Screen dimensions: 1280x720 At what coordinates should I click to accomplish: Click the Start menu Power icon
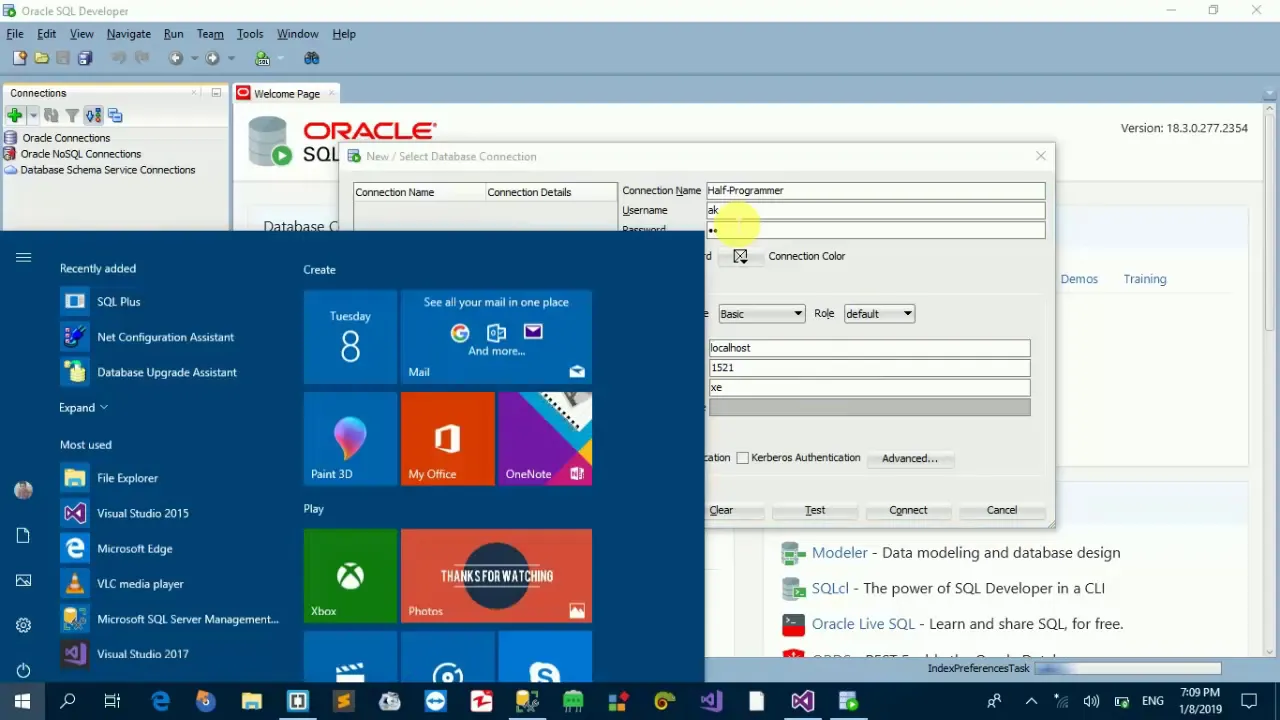click(x=23, y=670)
